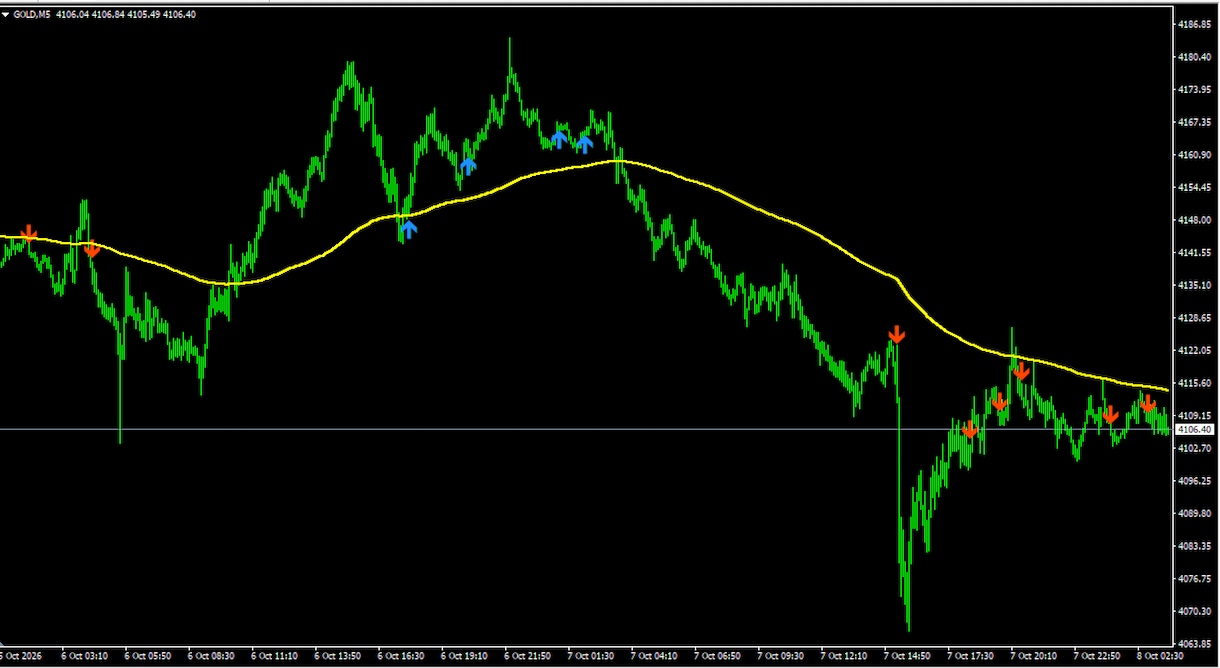
Task: Click the highlighted current price tag 4106.40
Action: [1194, 429]
